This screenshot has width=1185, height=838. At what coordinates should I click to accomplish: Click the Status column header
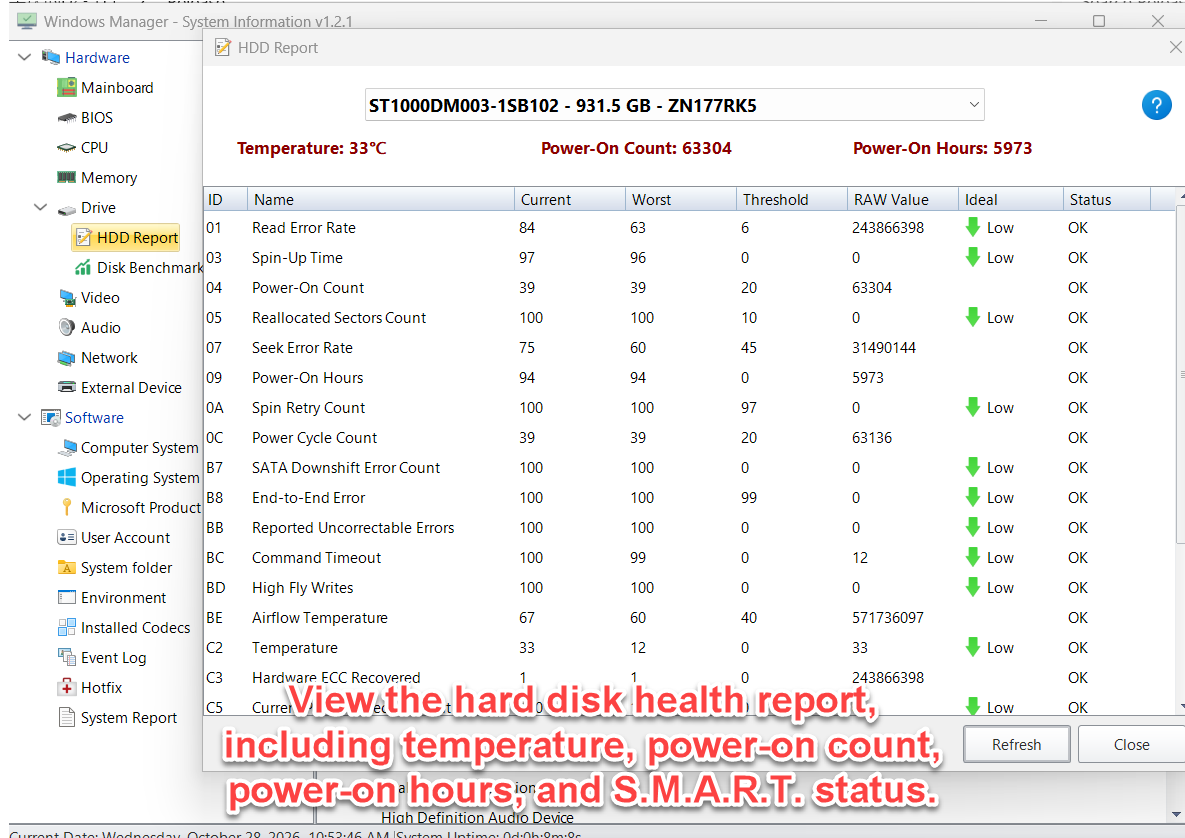pos(1106,199)
